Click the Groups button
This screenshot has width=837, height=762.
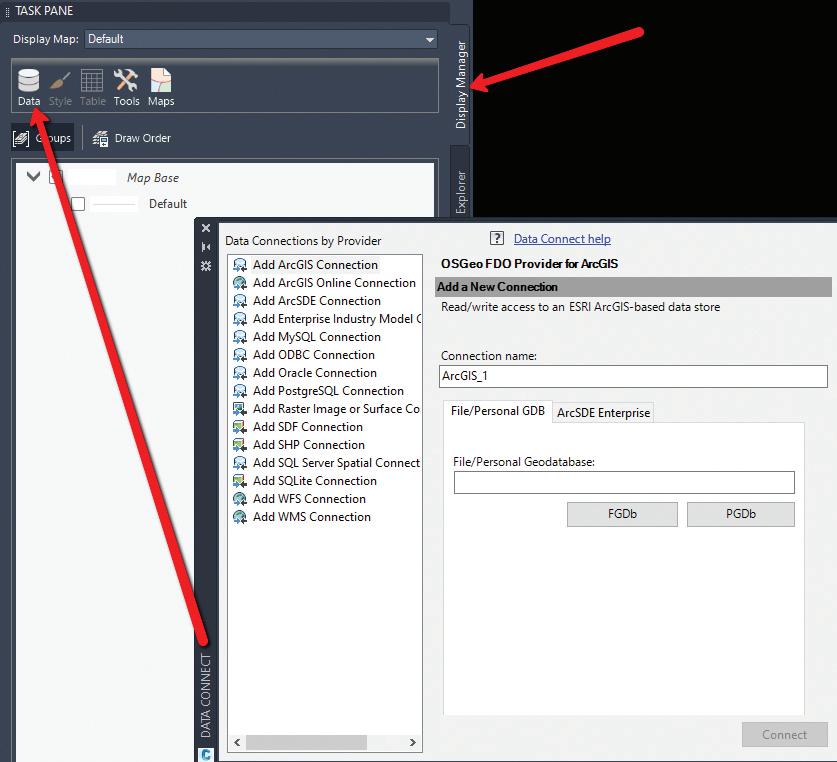click(x=42, y=138)
